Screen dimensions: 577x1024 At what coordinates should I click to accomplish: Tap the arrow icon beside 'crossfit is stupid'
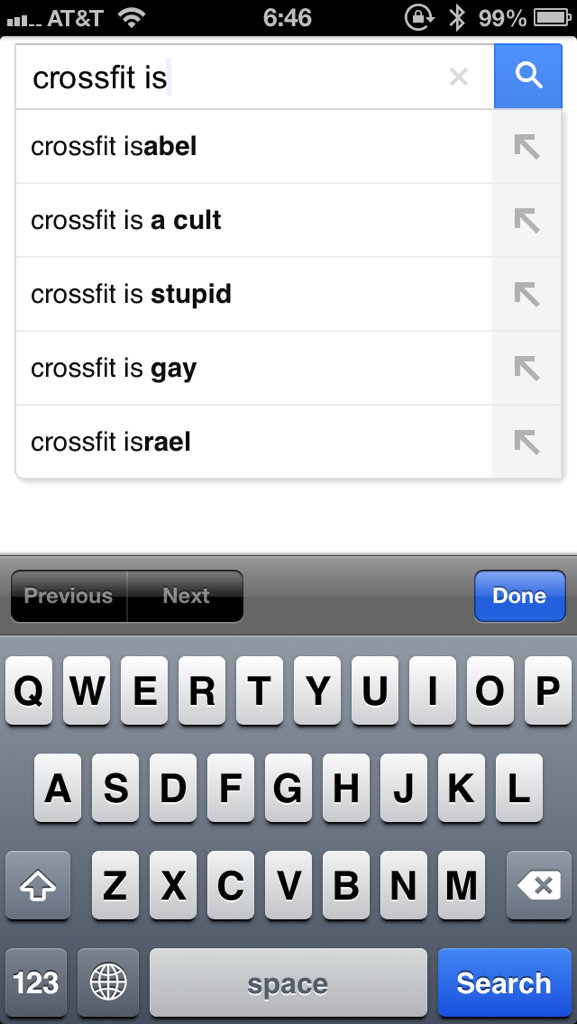coord(526,294)
